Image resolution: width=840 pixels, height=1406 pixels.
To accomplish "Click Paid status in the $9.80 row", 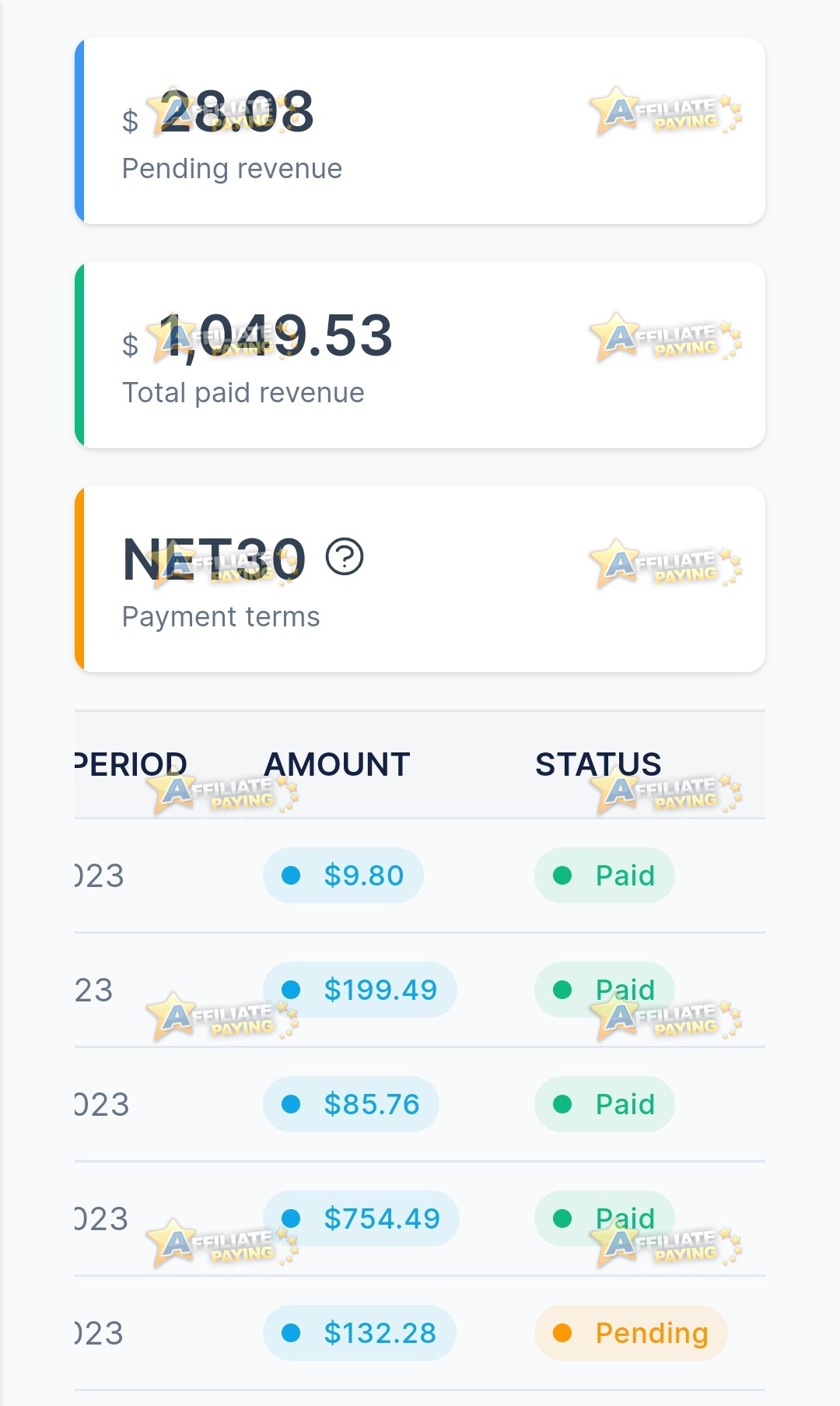I will [x=604, y=875].
